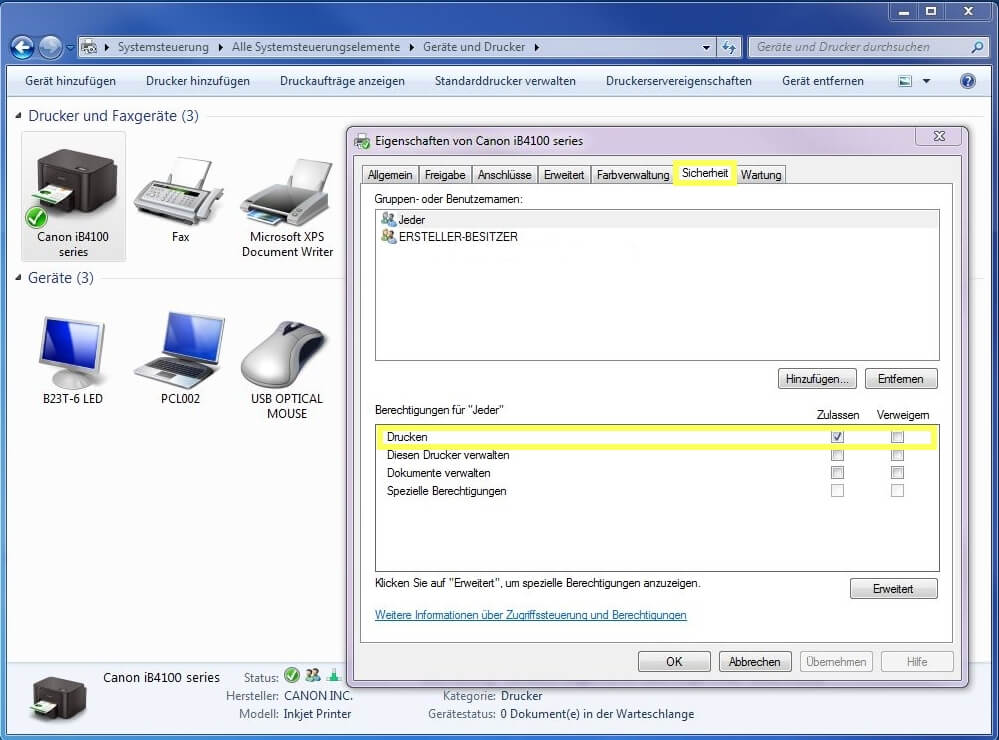Open the Erweitert tab
The image size is (999, 740).
[x=563, y=175]
